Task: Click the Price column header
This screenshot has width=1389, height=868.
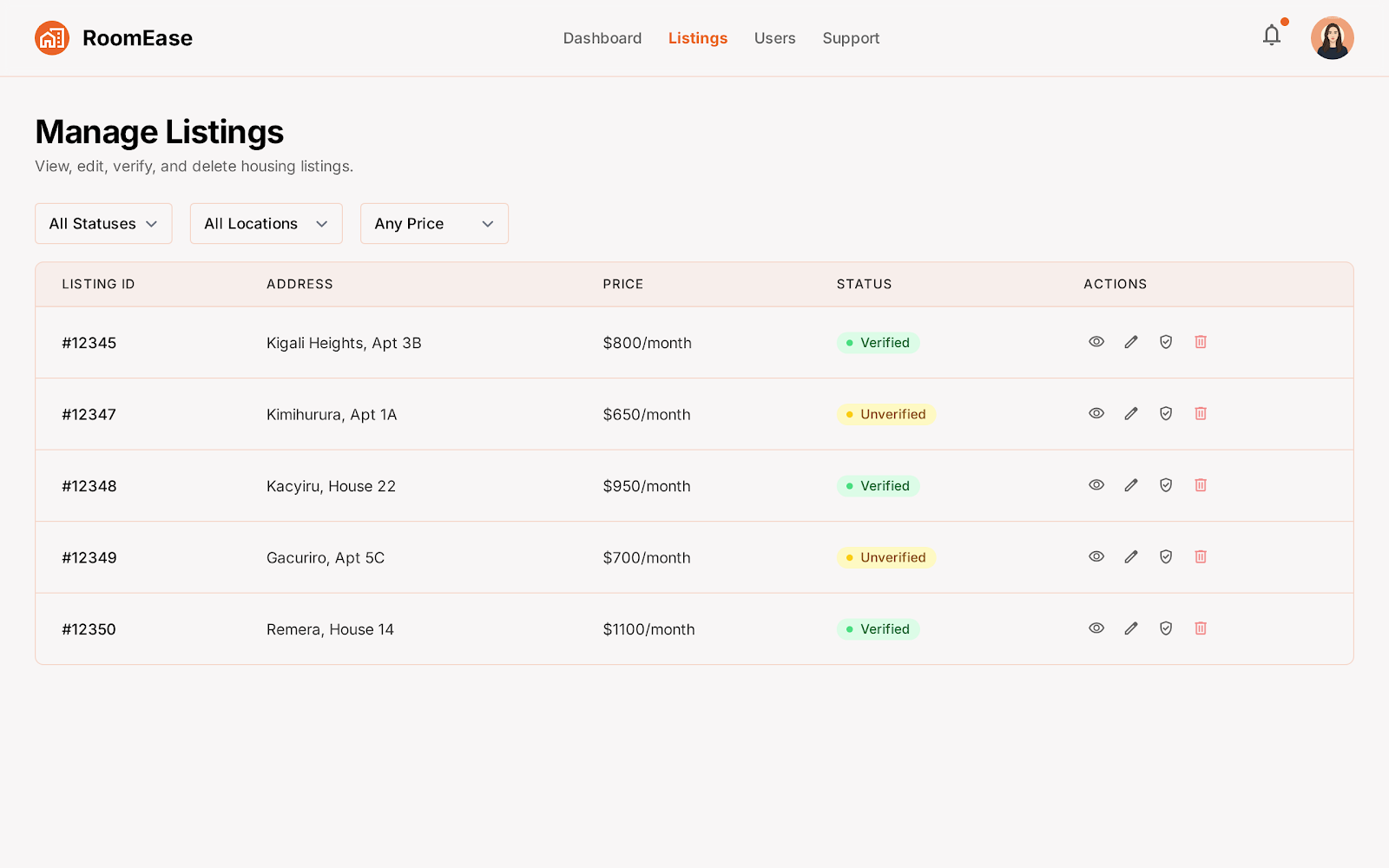Action: [623, 284]
